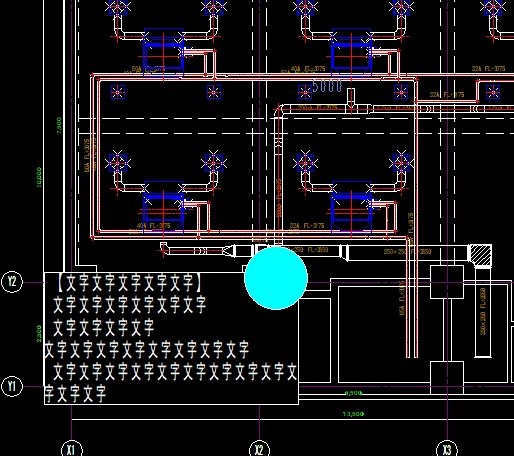Image resolution: width=514 pixels, height=456 pixels.
Task: Select the X1 grid axis bubble
Action: point(71,449)
